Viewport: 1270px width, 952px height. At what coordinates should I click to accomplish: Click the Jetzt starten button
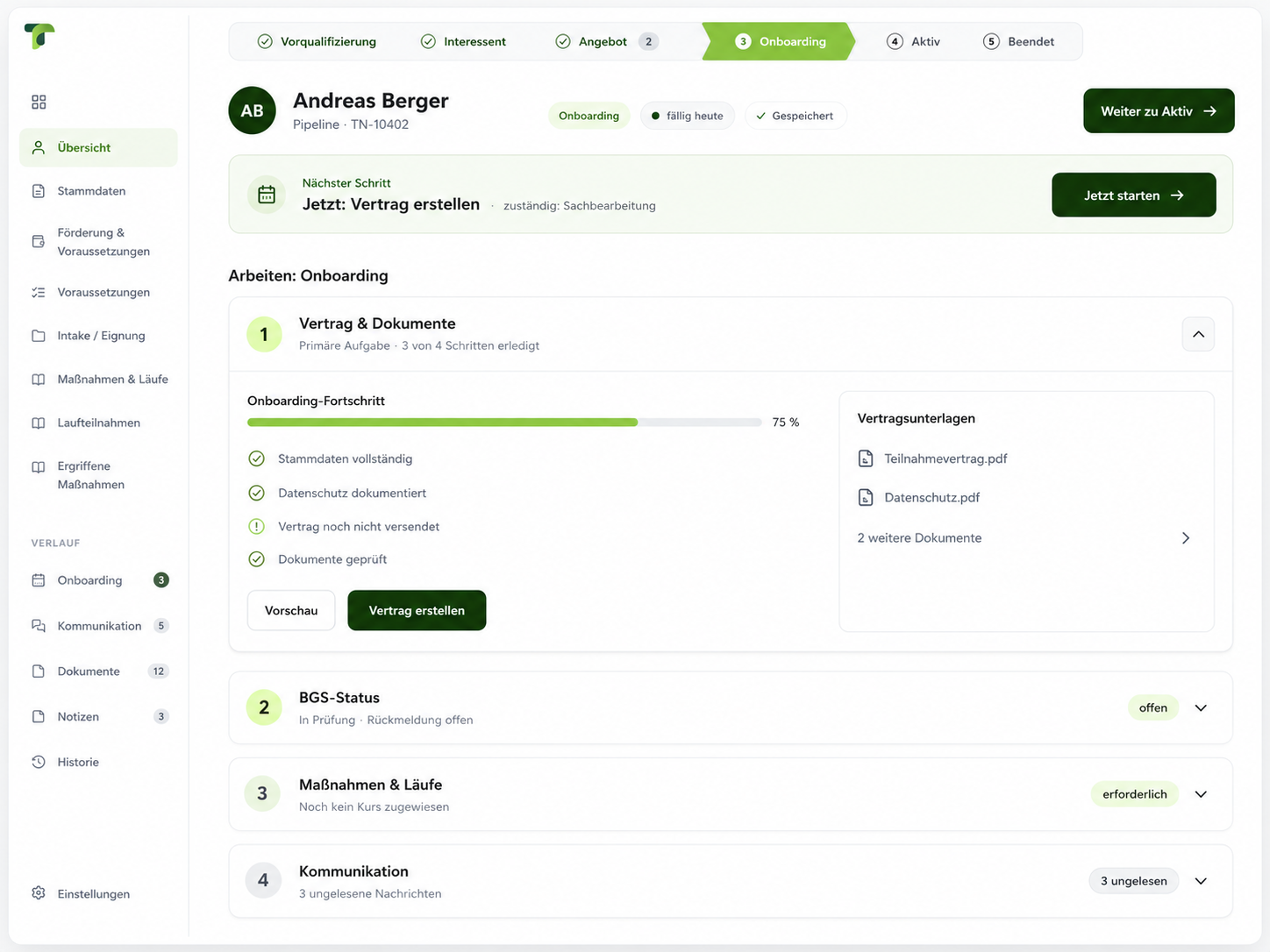[x=1134, y=195]
